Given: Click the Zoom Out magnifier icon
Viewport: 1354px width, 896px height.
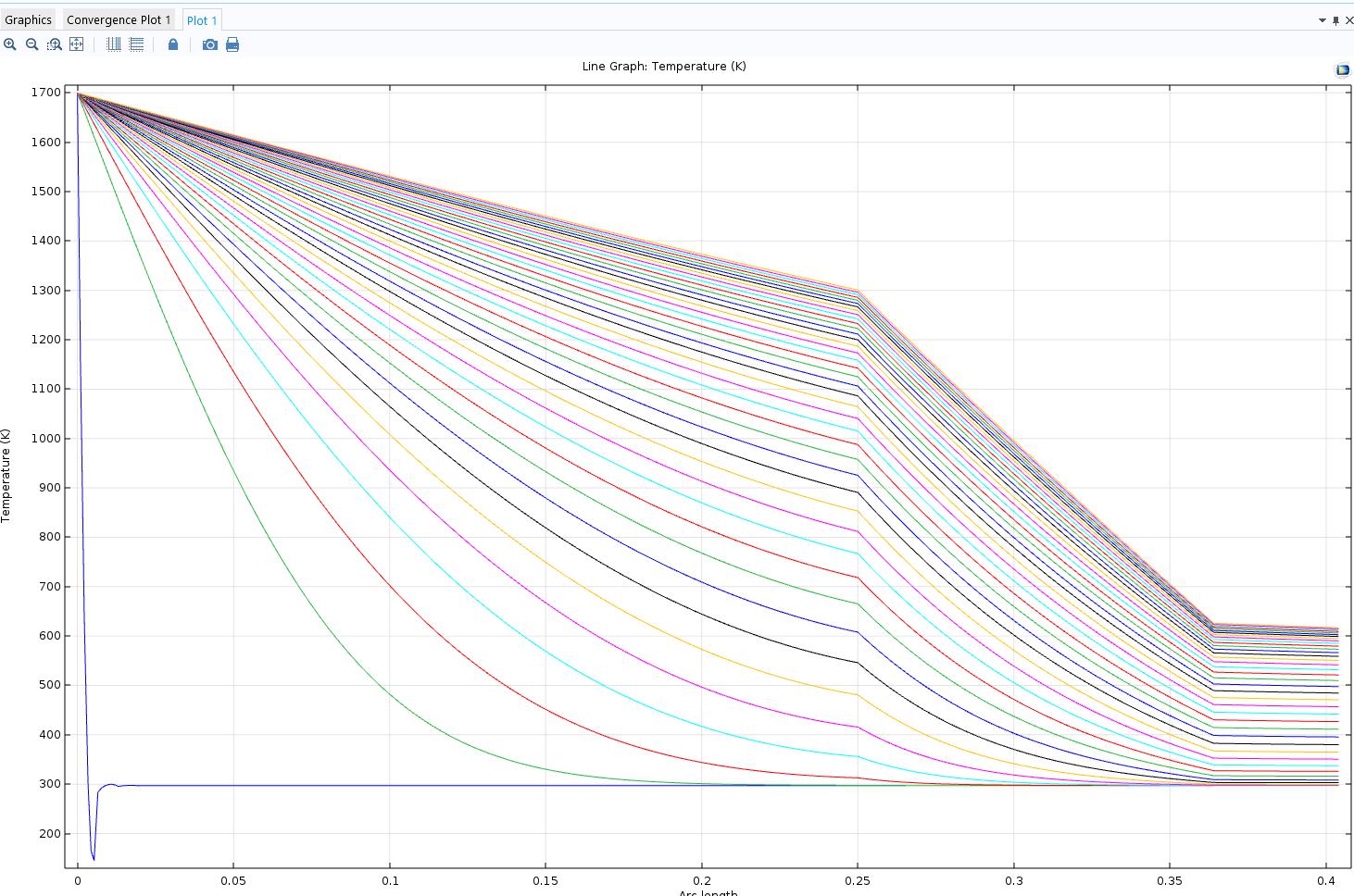Looking at the screenshot, I should pos(32,44).
